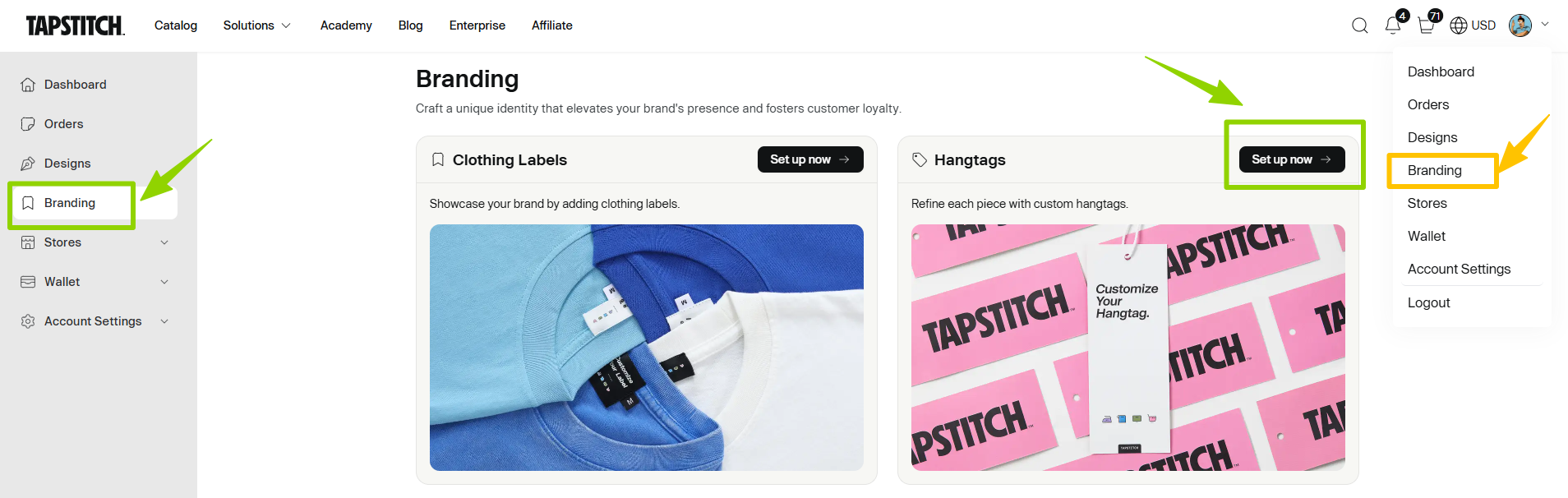Click the globe USD currency selector

(x=1473, y=25)
